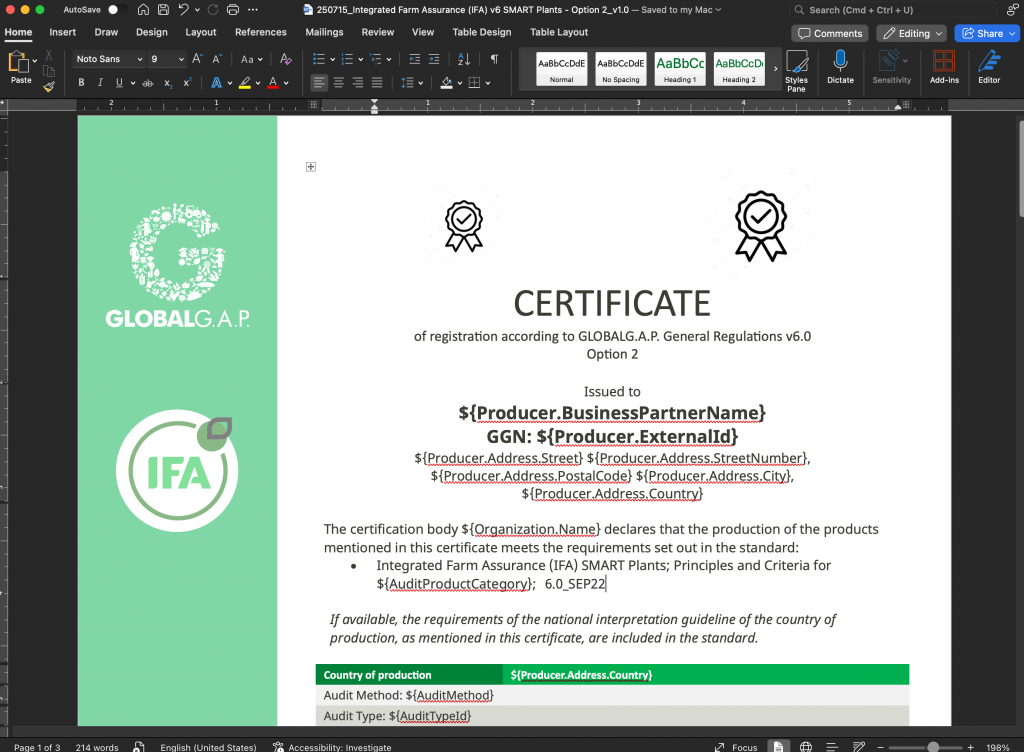Viewport: 1024px width, 752px height.
Task: Toggle italic formatting
Action: click(100, 83)
